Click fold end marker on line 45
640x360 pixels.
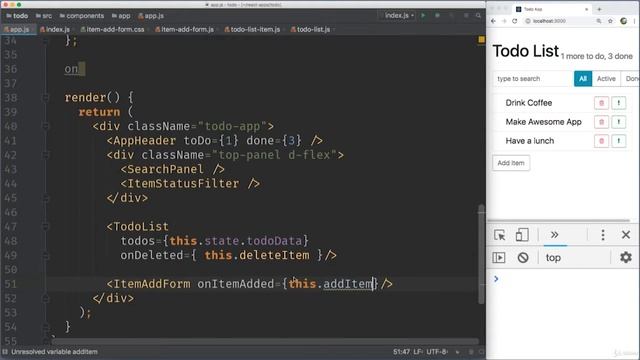45,198
